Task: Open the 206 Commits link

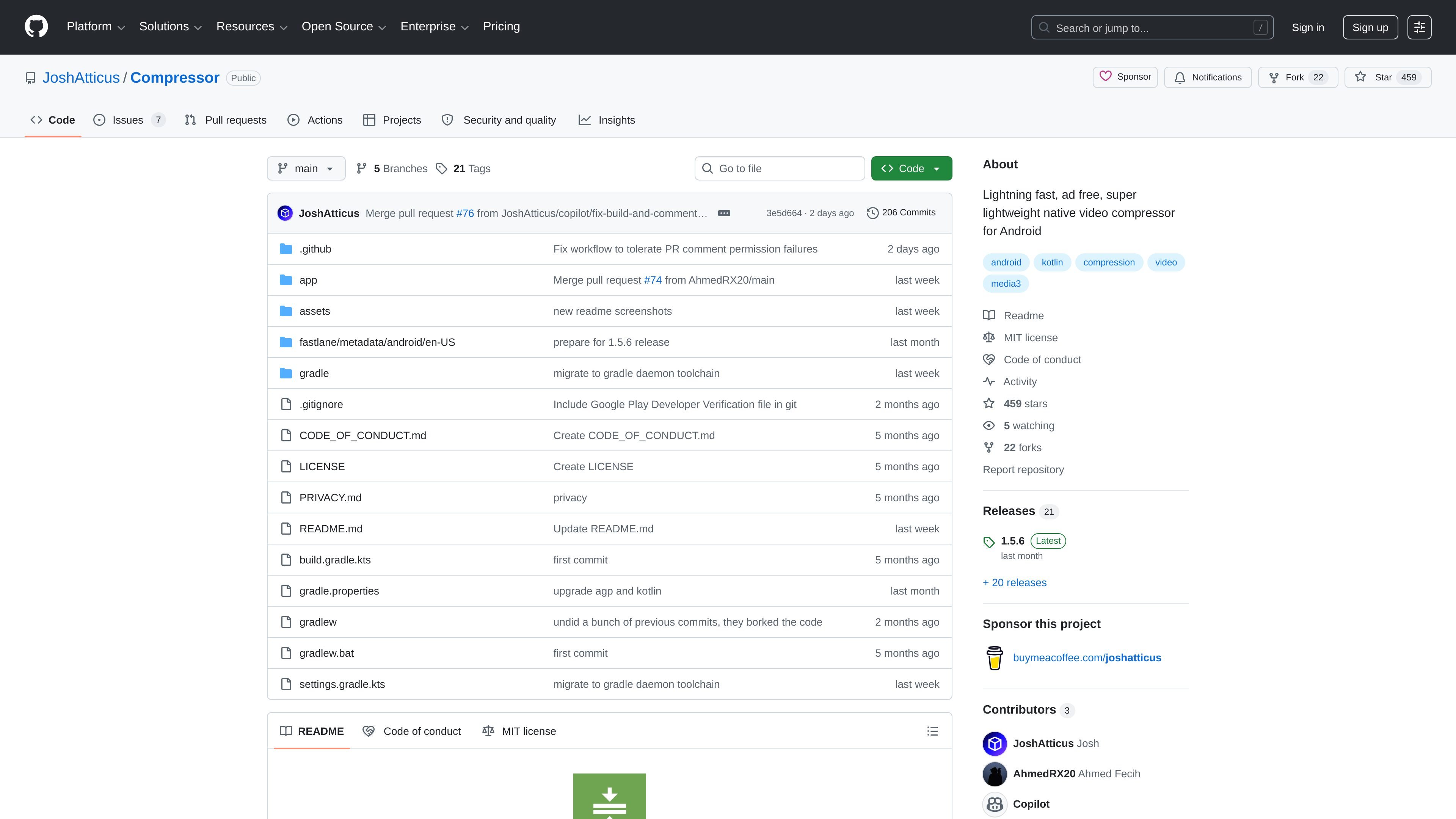Action: 901,212
